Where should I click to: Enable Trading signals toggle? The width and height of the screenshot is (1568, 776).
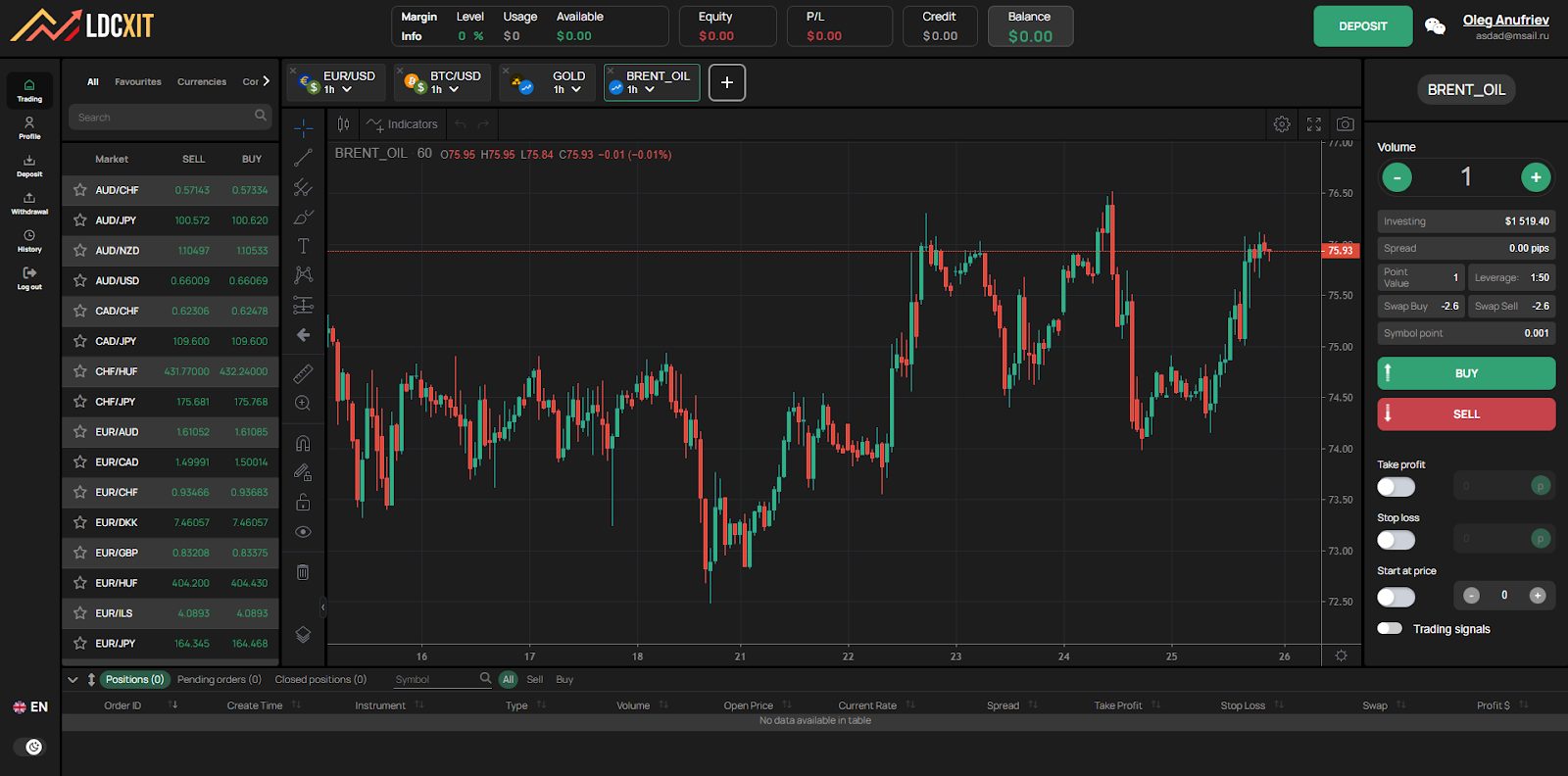tap(1390, 628)
